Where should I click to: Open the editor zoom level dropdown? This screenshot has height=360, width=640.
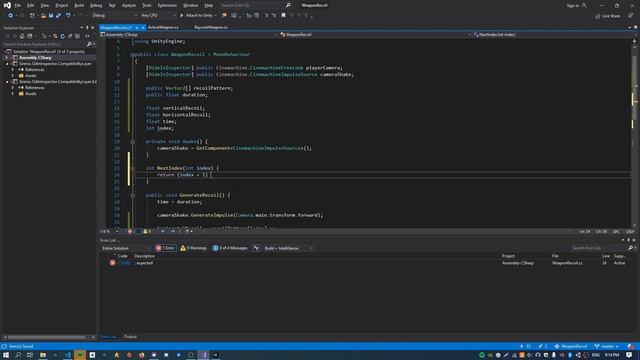tap(109, 231)
